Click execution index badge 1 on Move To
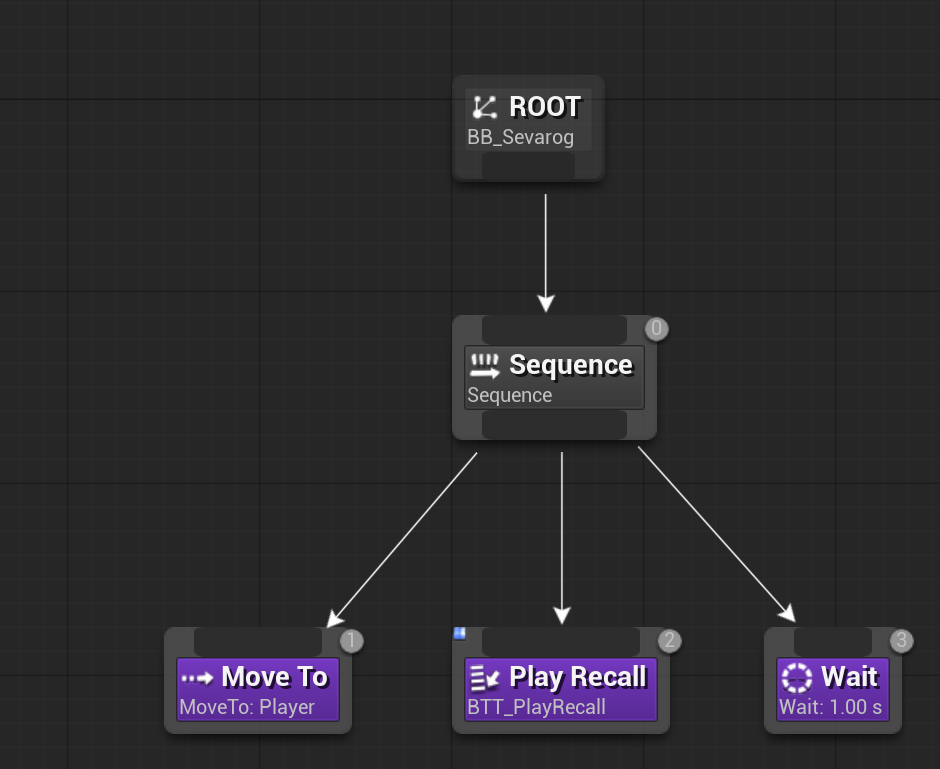Viewport: 940px width, 769px height. [351, 641]
